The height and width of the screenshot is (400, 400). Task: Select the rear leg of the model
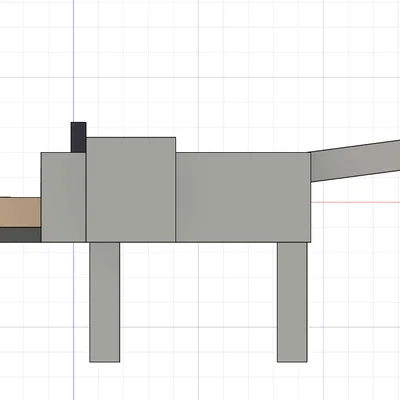[x=292, y=302]
